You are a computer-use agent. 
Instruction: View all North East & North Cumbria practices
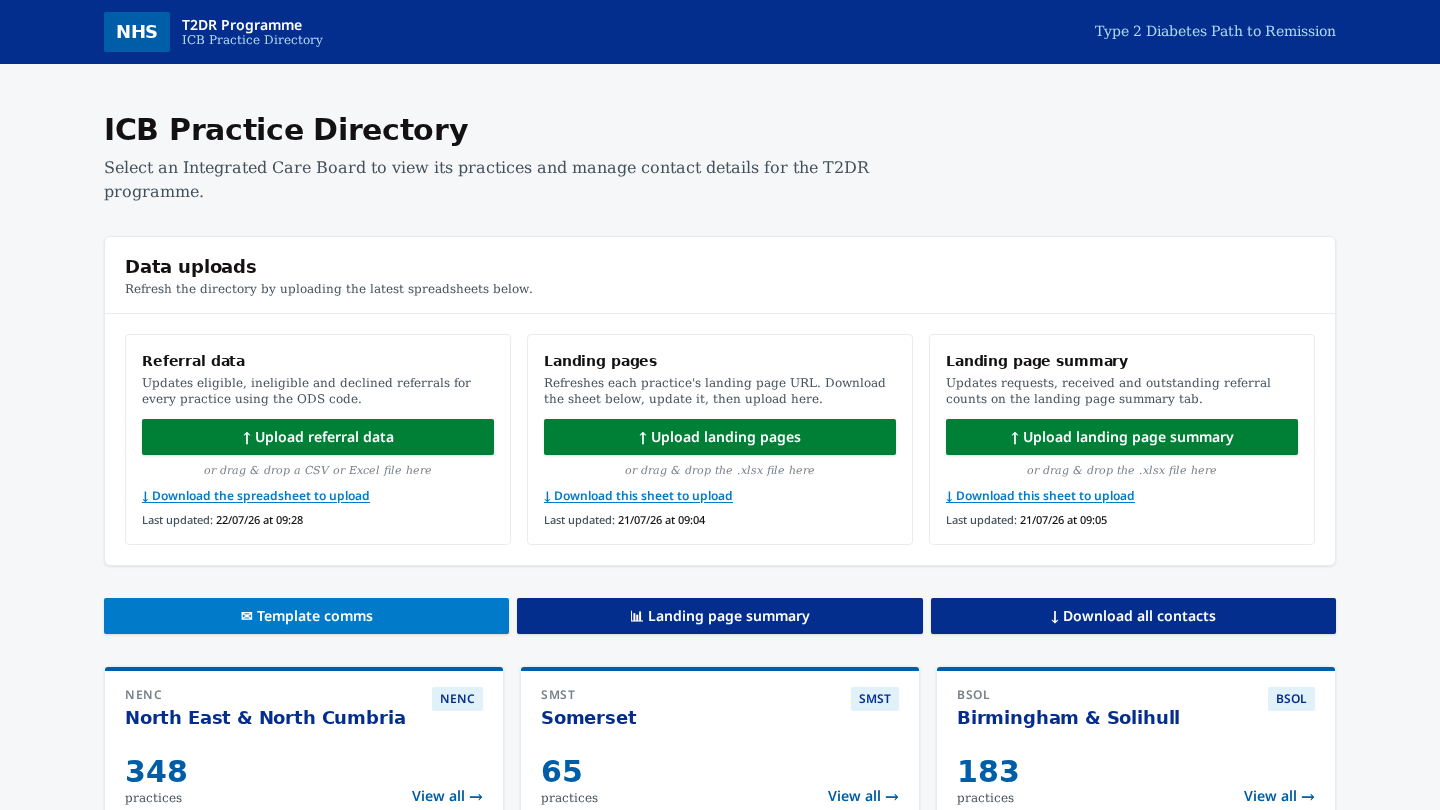point(447,796)
